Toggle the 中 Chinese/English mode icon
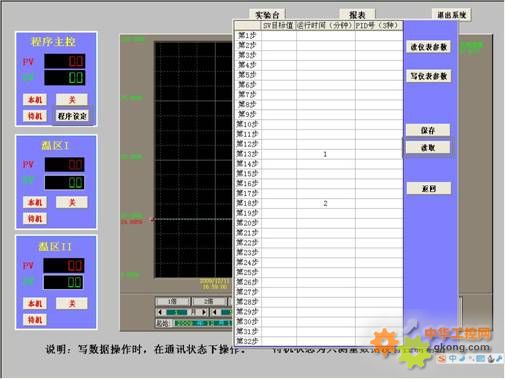This screenshot has height=379, width=505. point(452,358)
